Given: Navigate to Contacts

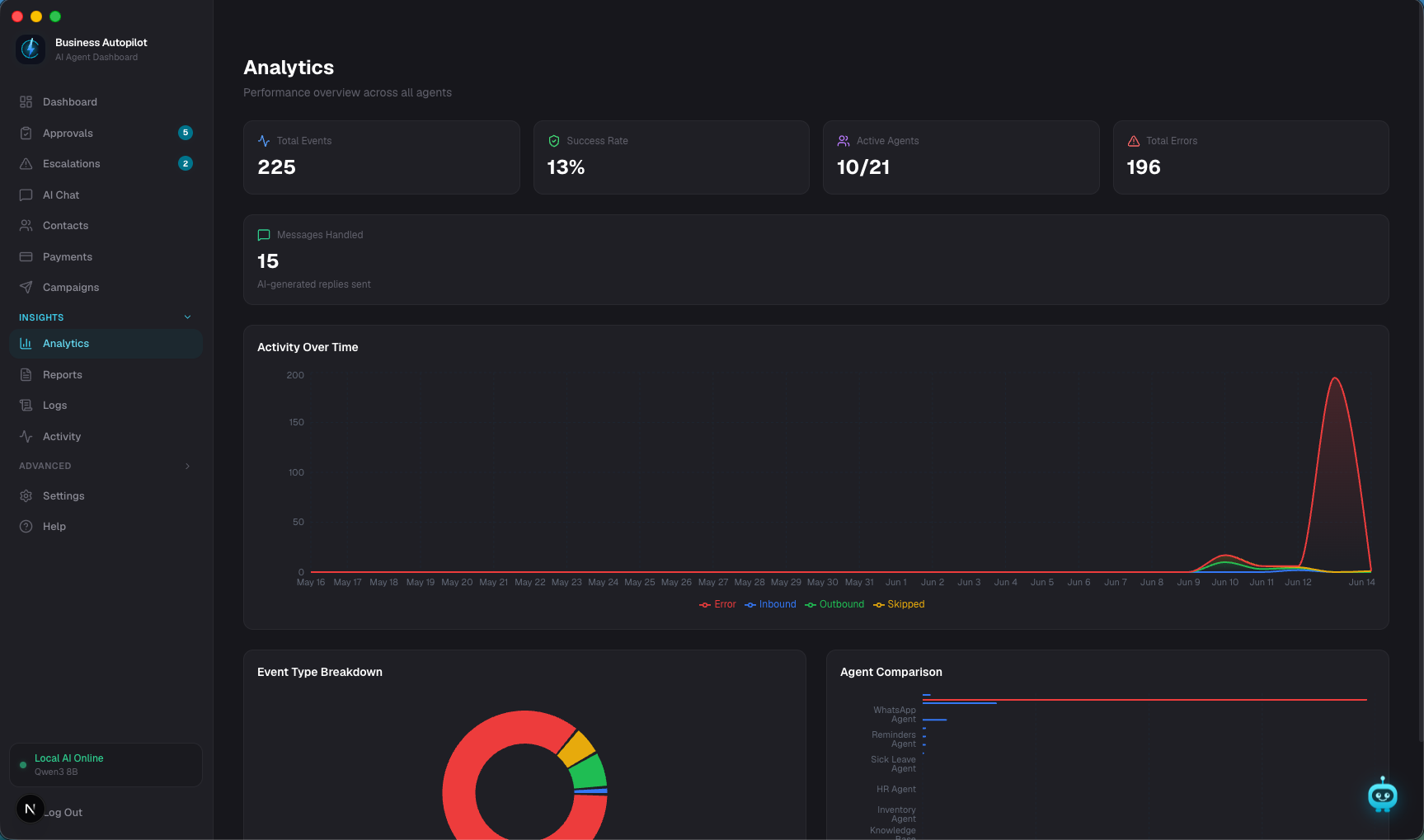Looking at the screenshot, I should 106,226.
